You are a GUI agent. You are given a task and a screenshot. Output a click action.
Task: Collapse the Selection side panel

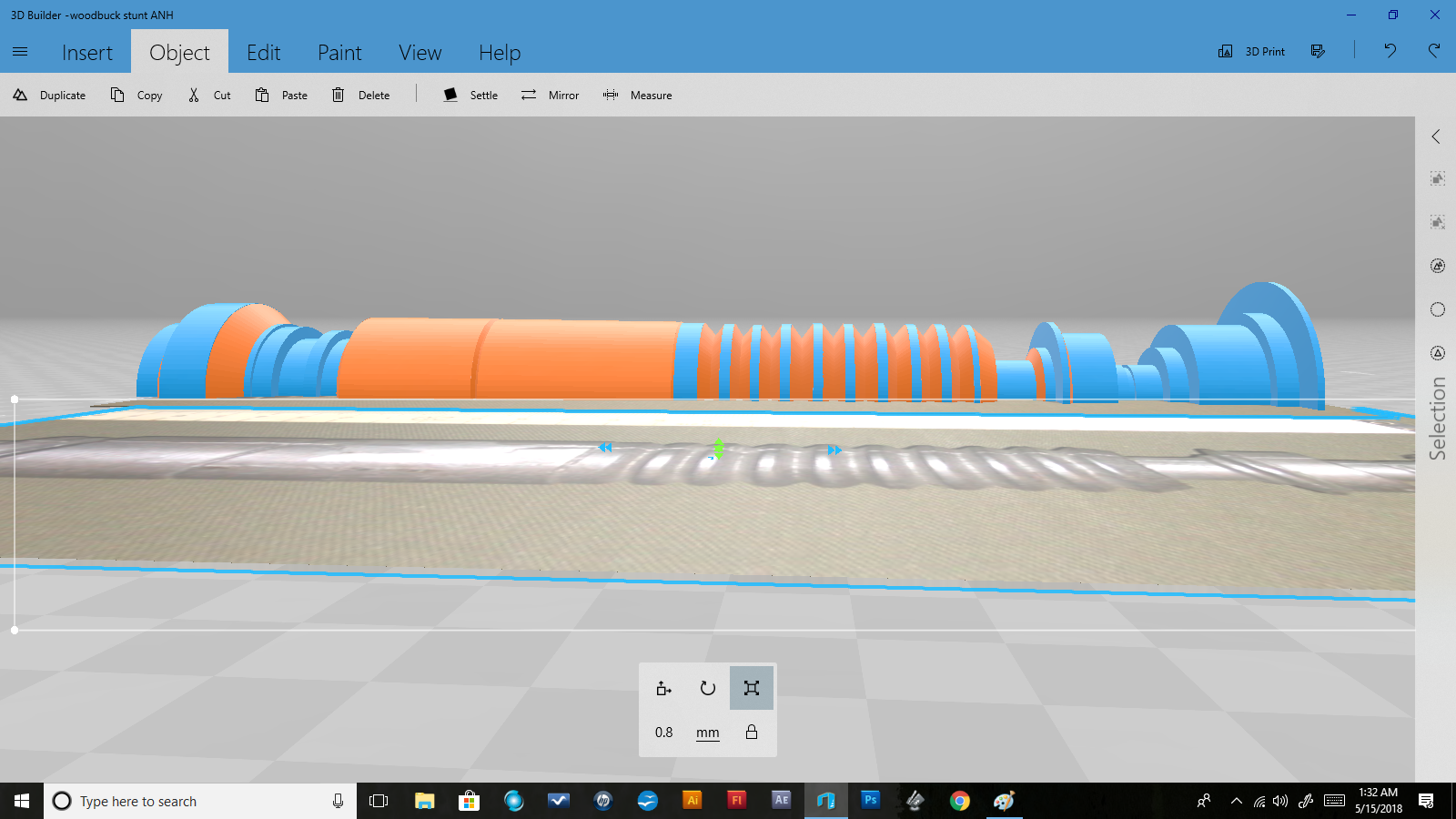coord(1436,136)
